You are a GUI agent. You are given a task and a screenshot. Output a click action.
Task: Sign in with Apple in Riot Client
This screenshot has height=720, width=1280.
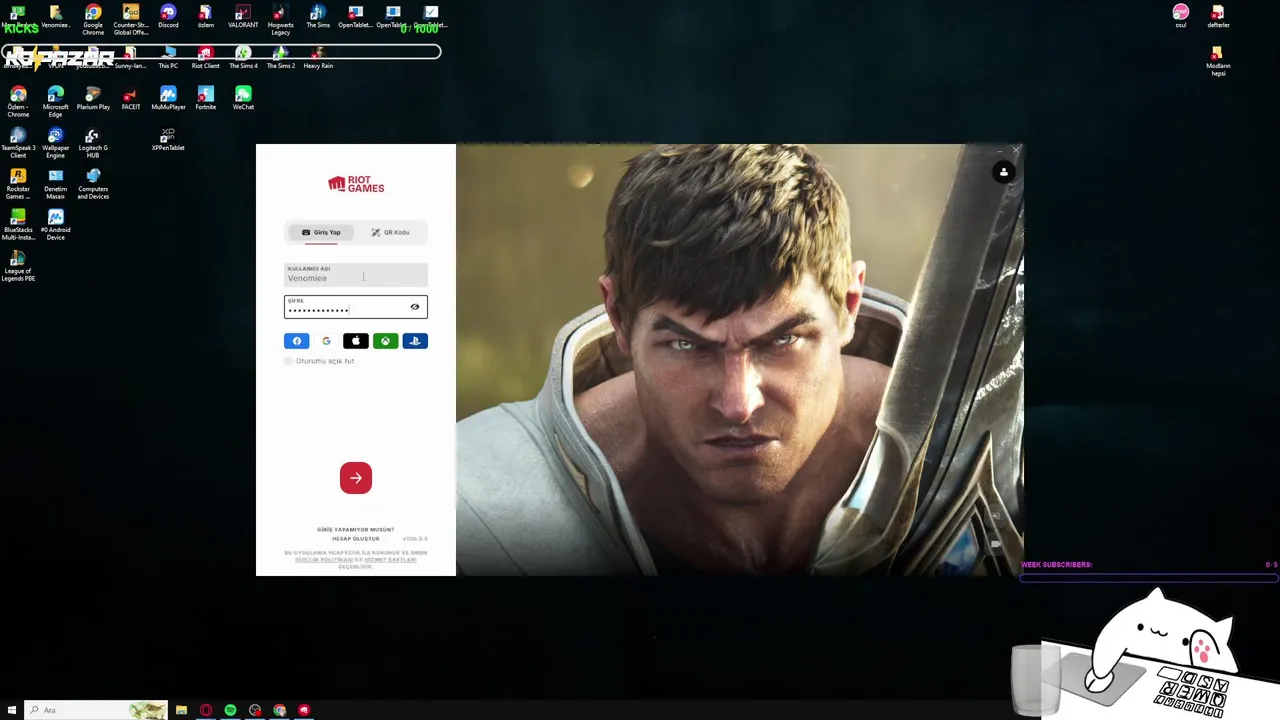click(356, 341)
